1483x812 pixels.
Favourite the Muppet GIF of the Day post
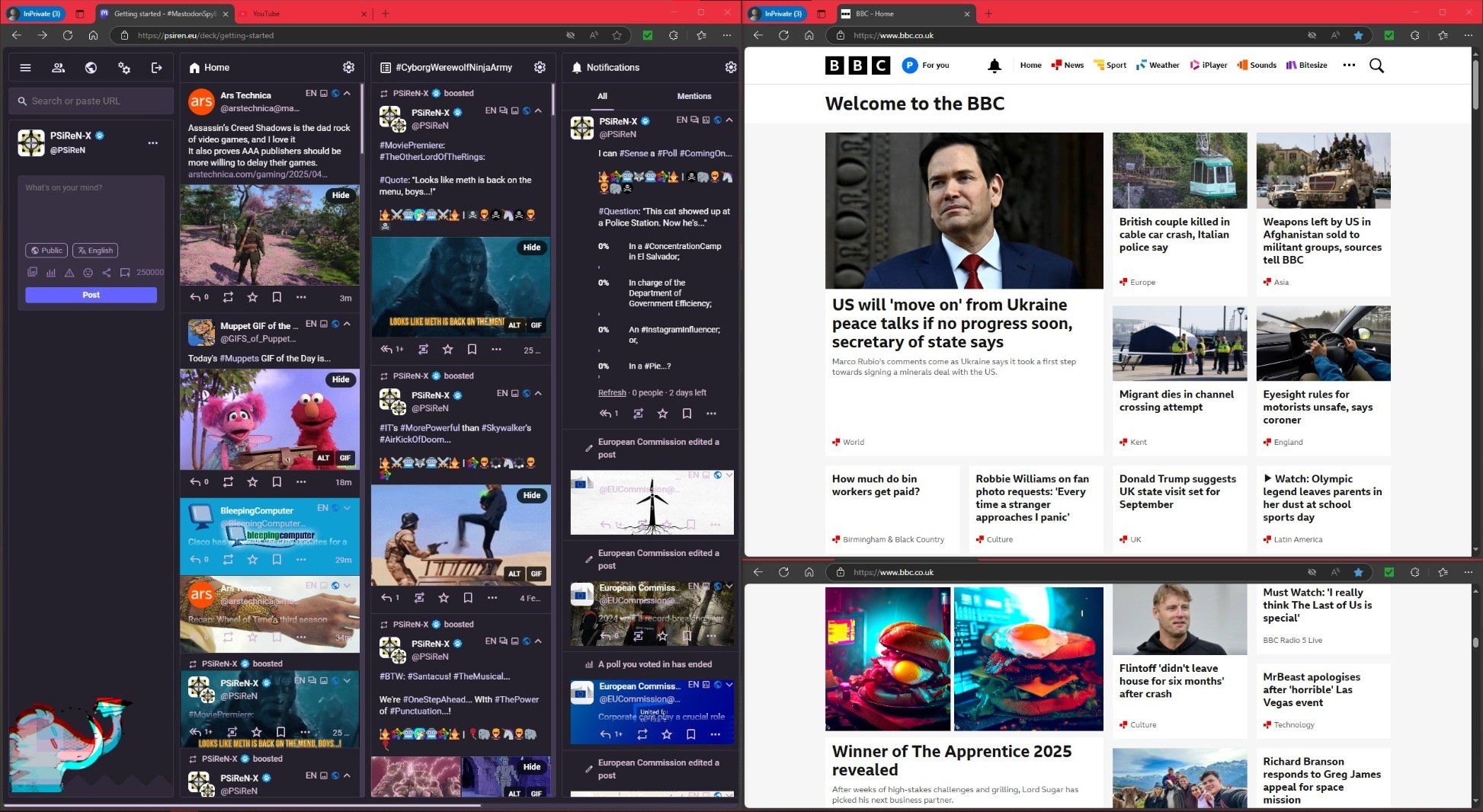point(252,481)
